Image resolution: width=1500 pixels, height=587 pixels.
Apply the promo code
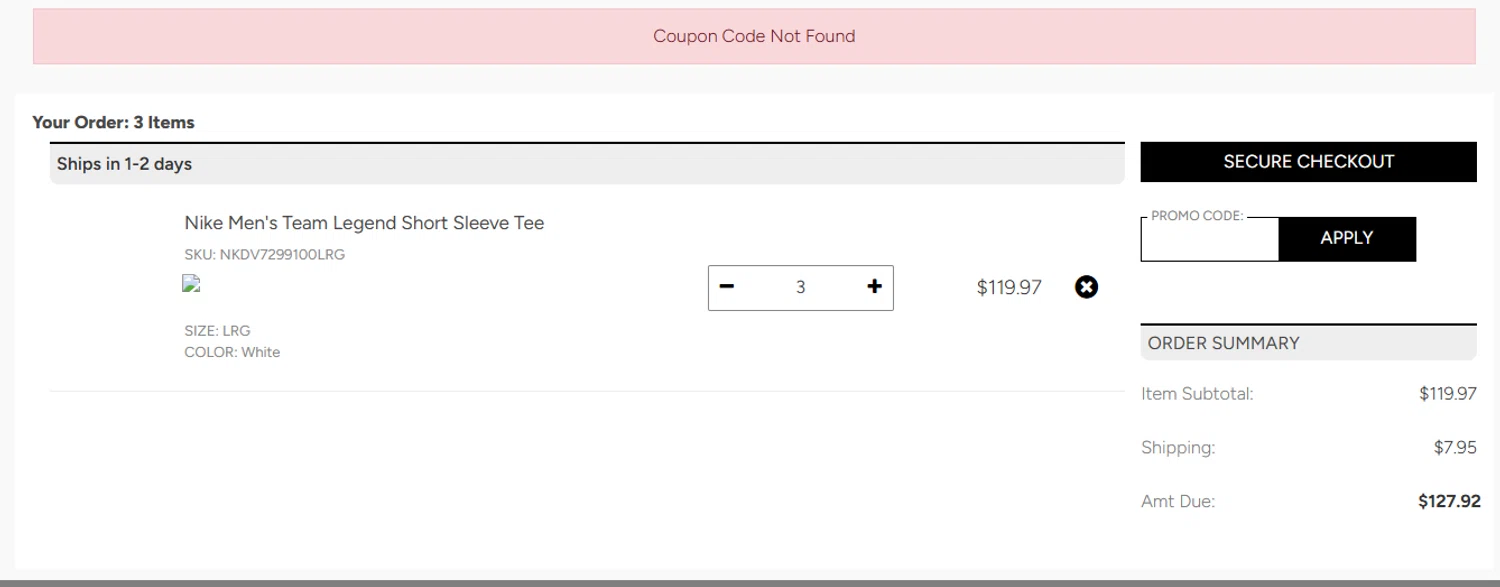[1346, 238]
